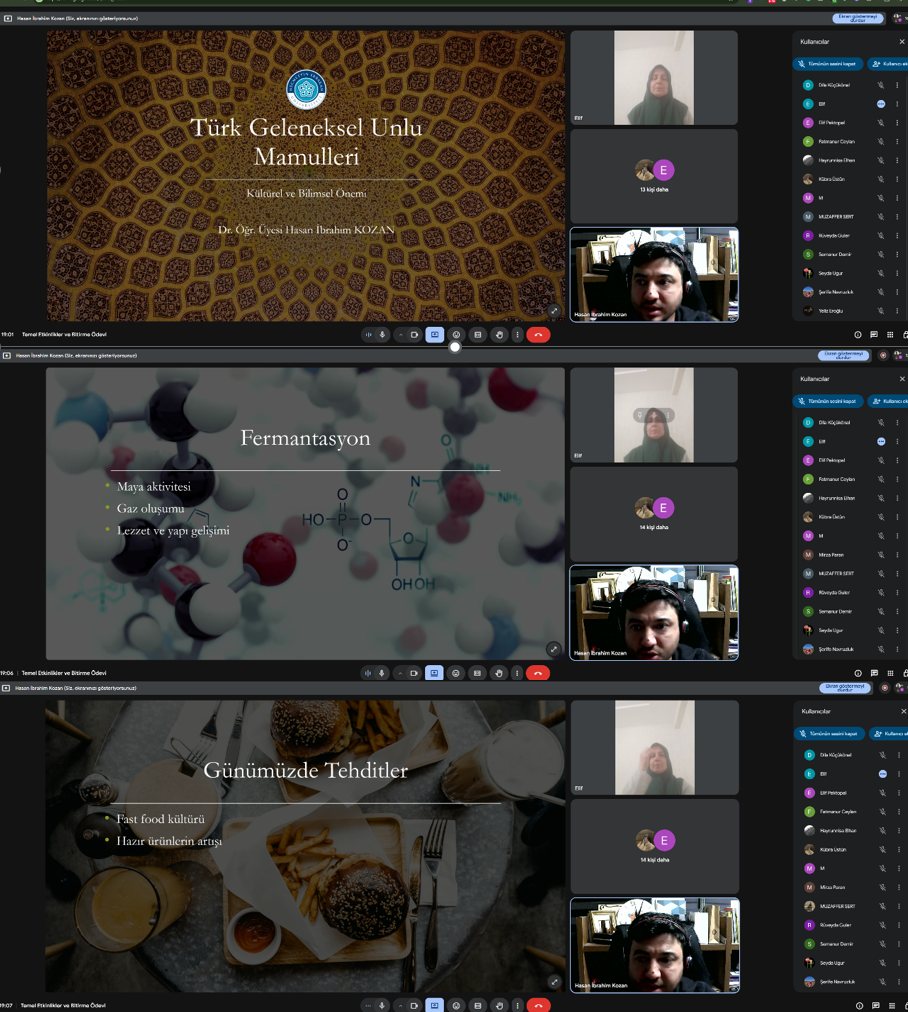Select Hasan İbrahim Kozan's video tile beside Fermantasyon slide
This screenshot has height=1012, width=908.
click(654, 612)
